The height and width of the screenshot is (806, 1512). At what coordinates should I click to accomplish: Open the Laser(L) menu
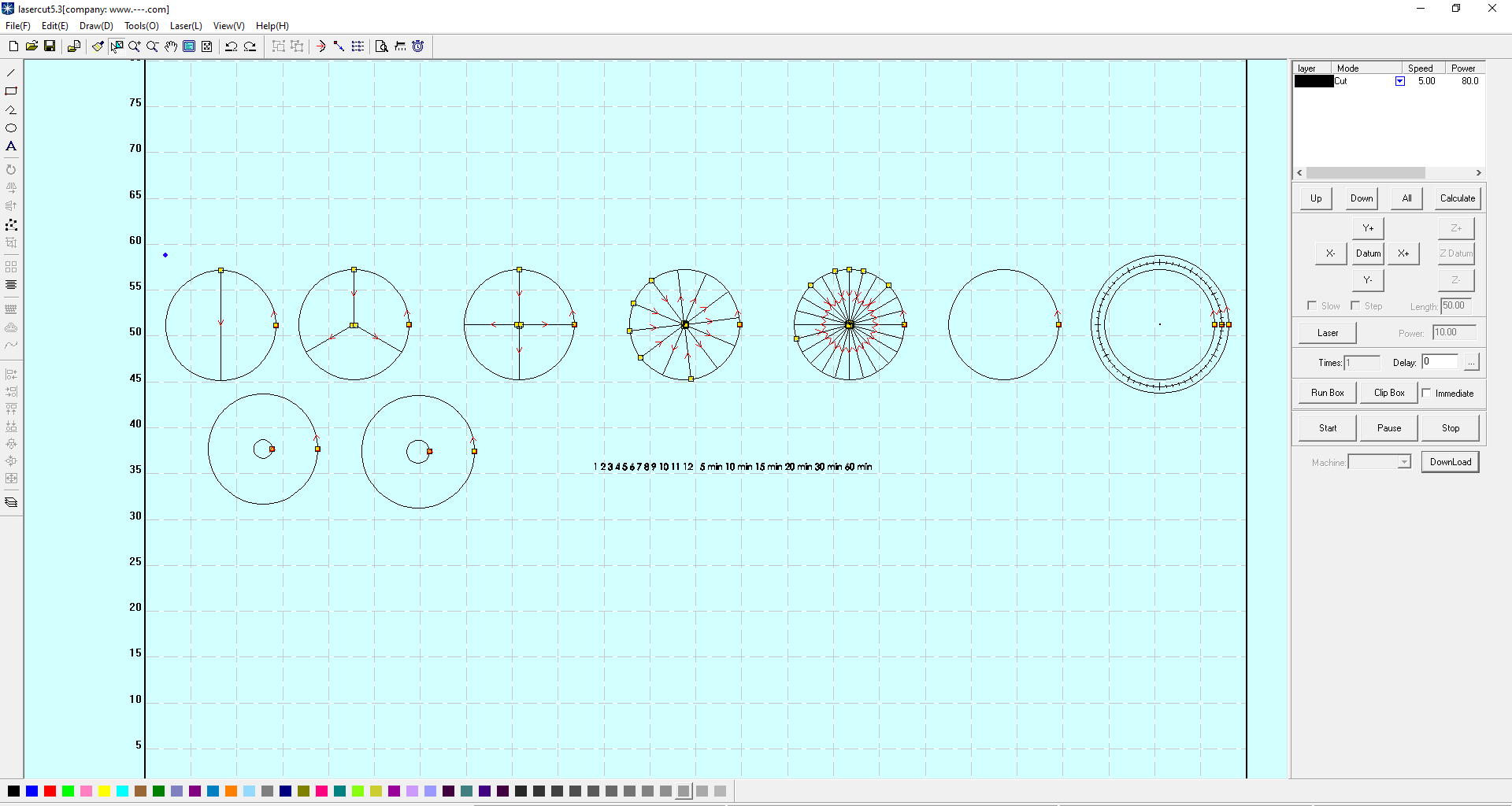[186, 26]
